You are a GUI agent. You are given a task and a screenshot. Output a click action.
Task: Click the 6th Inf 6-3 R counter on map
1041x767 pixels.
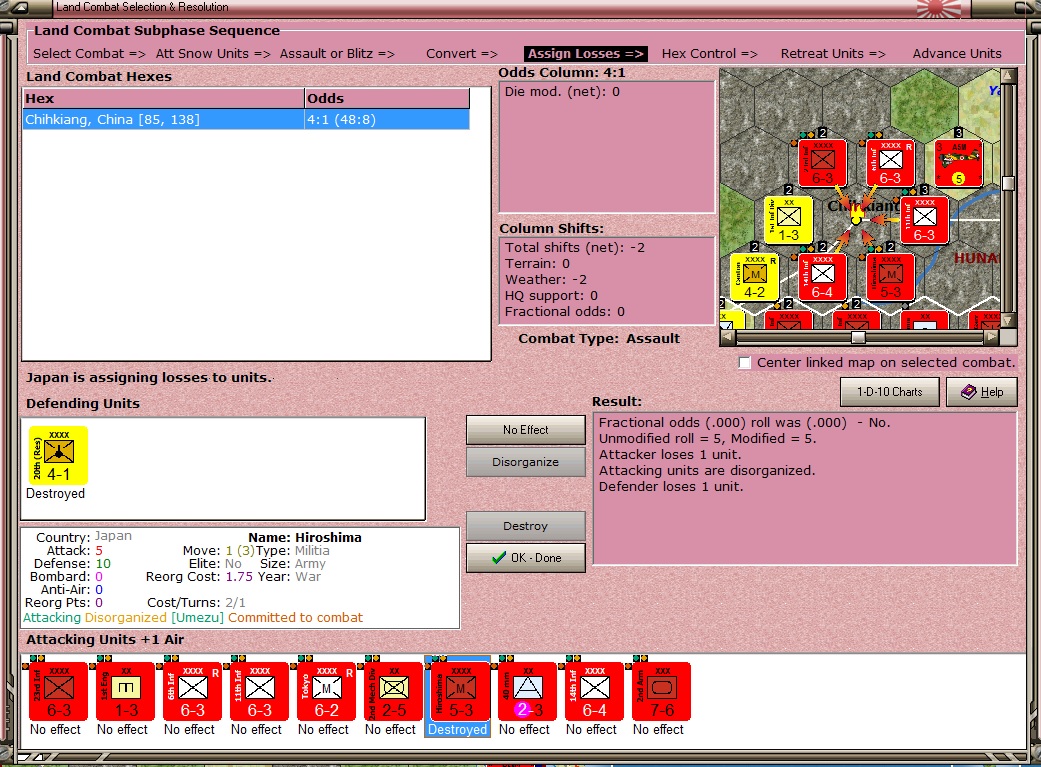(890, 163)
